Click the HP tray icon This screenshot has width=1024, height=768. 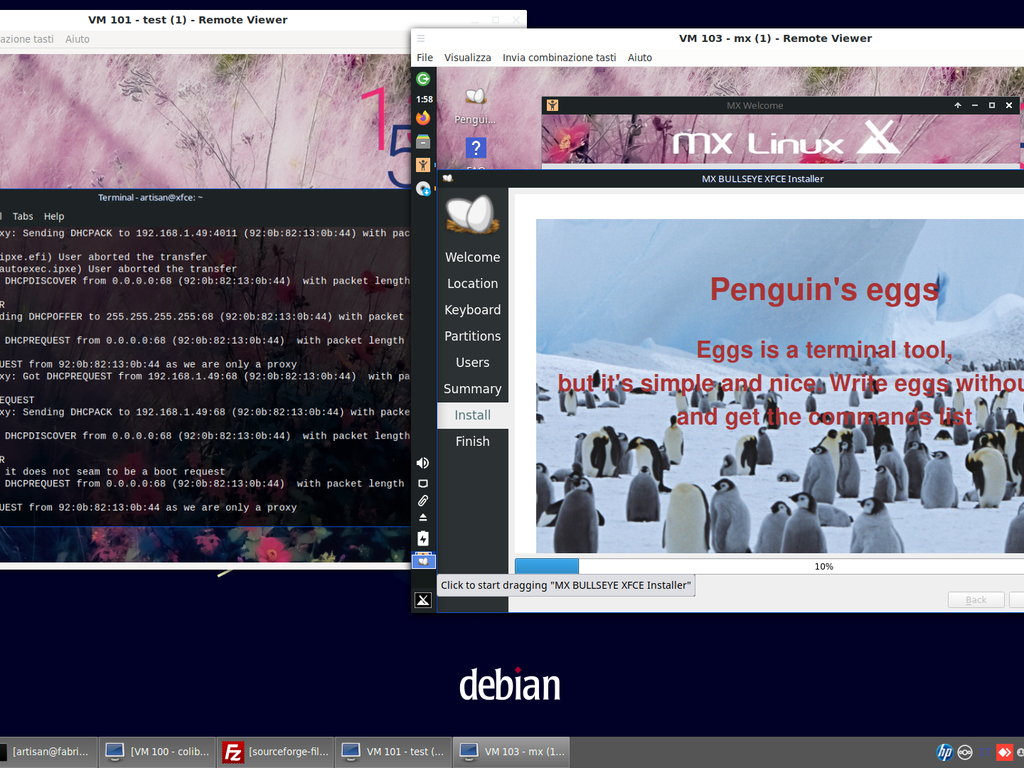coord(944,752)
